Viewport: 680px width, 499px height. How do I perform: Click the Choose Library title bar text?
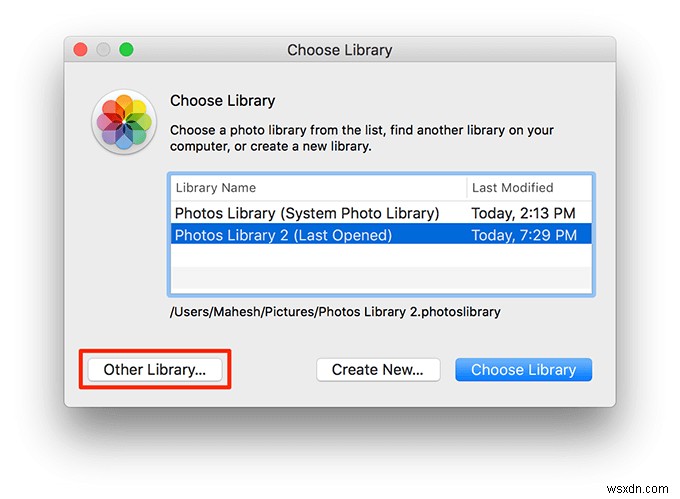click(x=339, y=50)
